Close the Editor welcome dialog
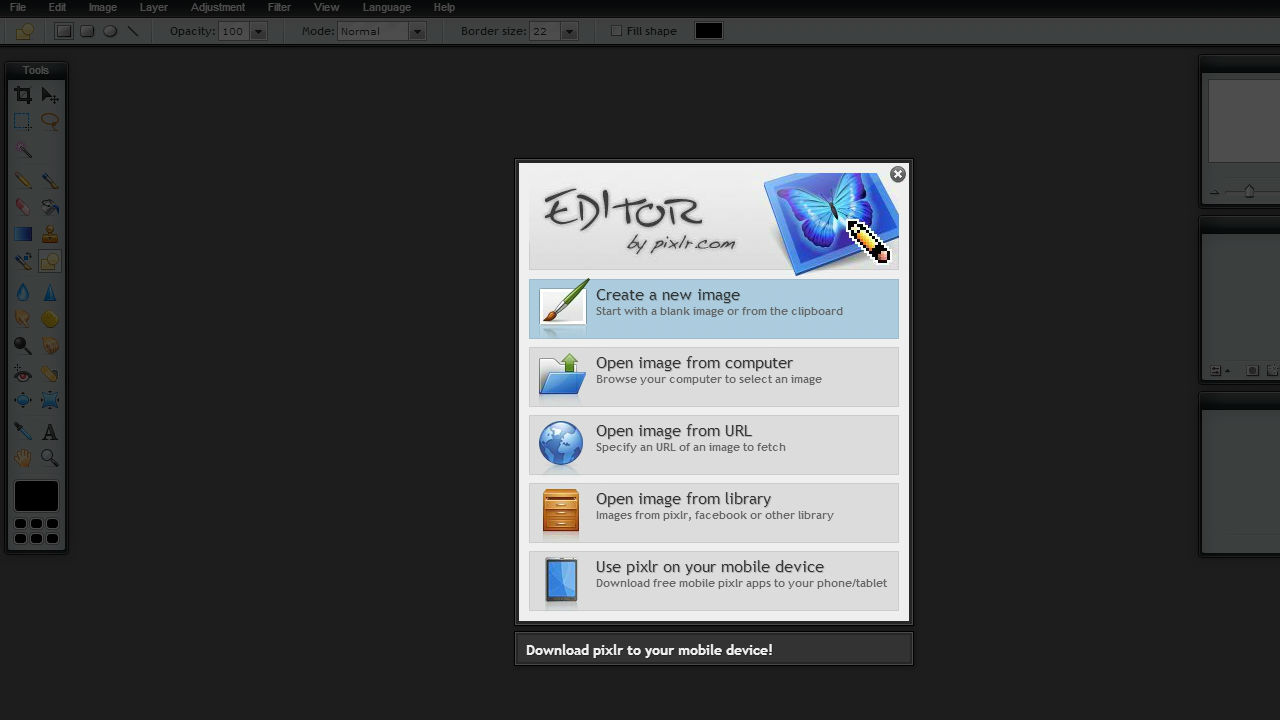Viewport: 1280px width, 720px height. [x=898, y=174]
